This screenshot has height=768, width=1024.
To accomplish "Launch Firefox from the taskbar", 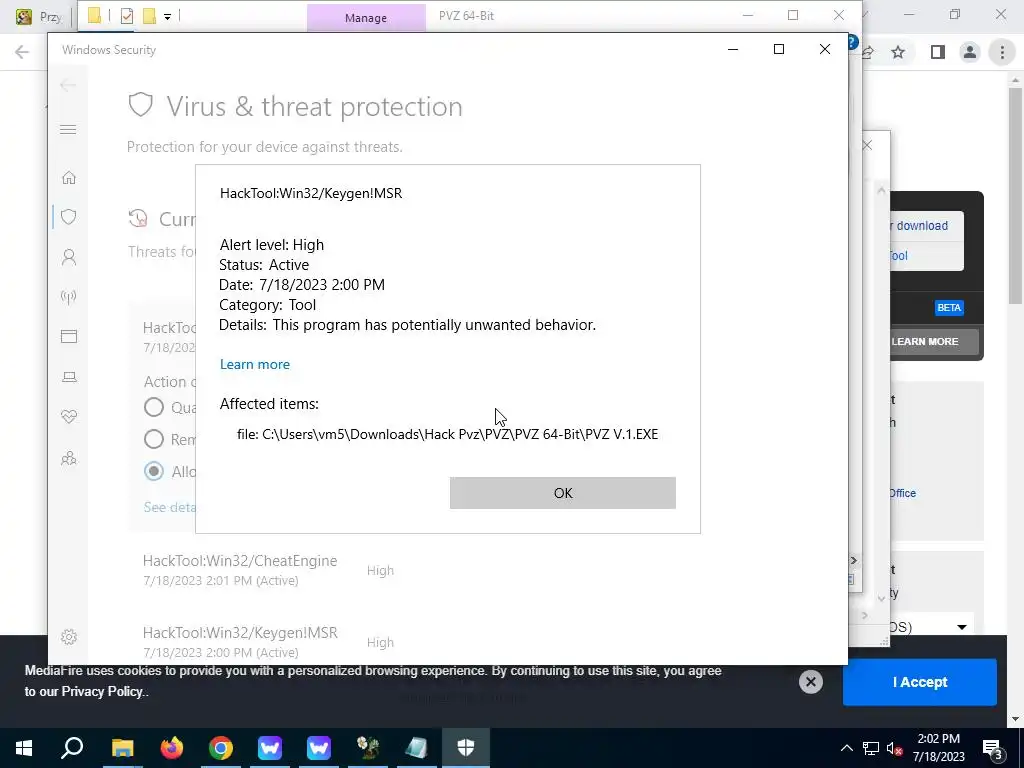I will [172, 748].
